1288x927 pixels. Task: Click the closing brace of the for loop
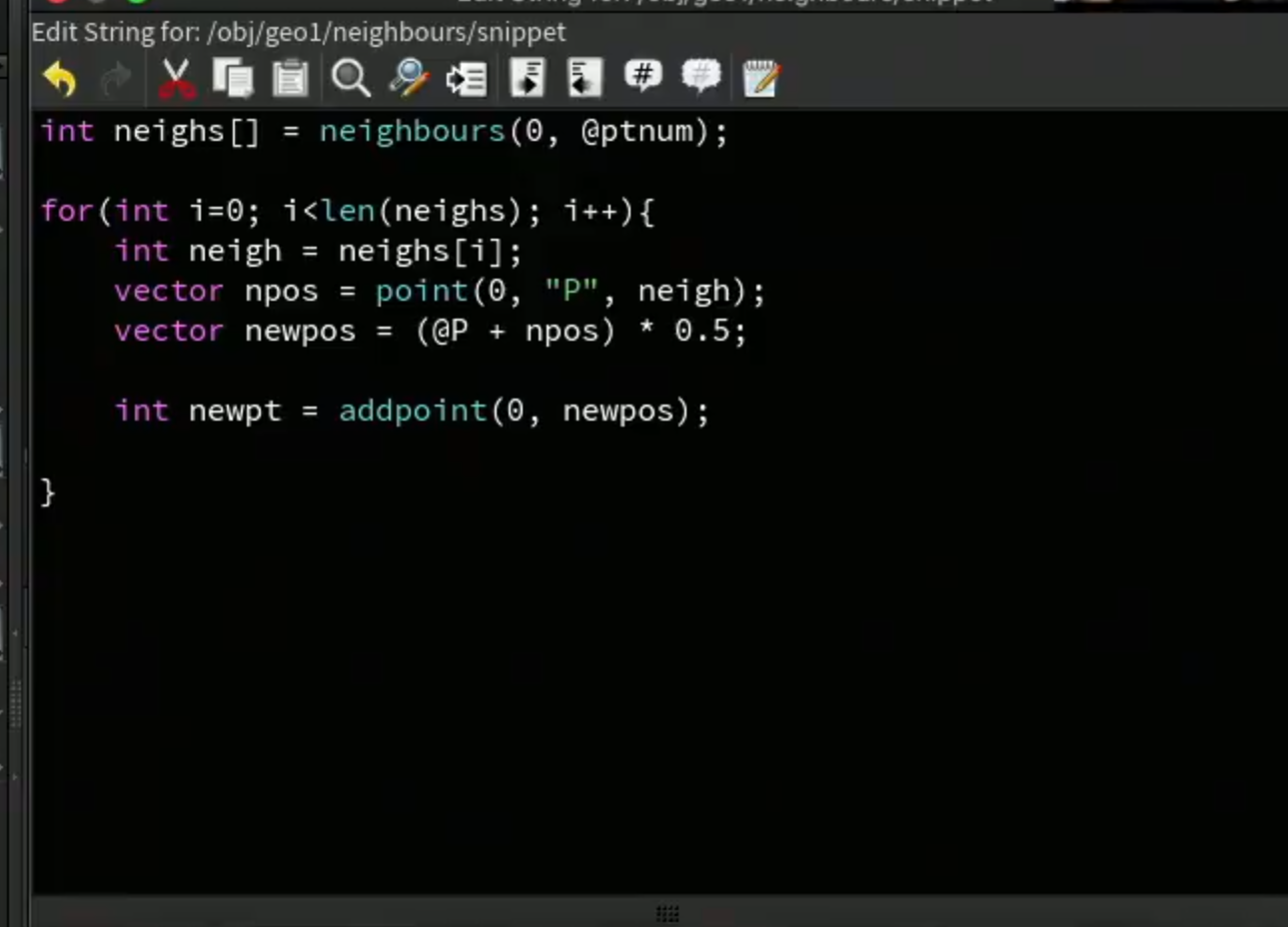[x=48, y=491]
